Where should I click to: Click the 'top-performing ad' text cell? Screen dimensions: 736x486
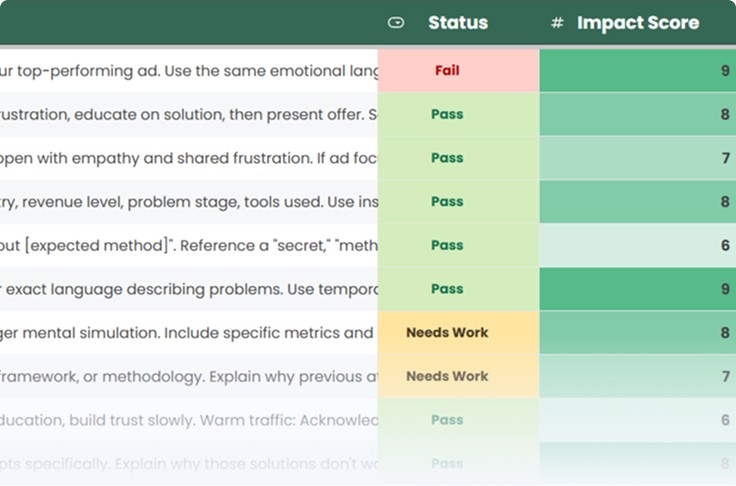[x=188, y=71]
